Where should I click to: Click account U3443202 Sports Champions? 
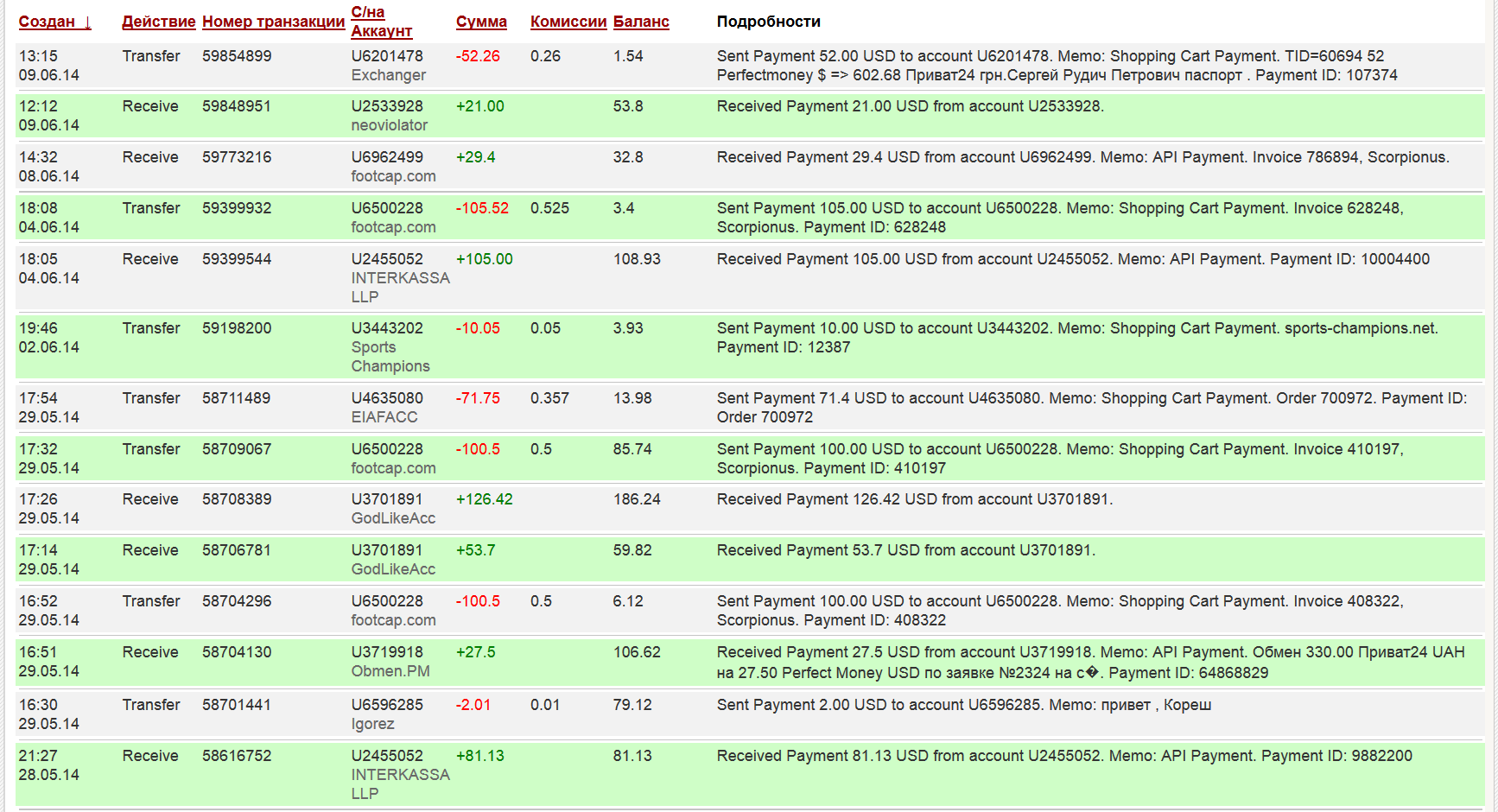(390, 347)
